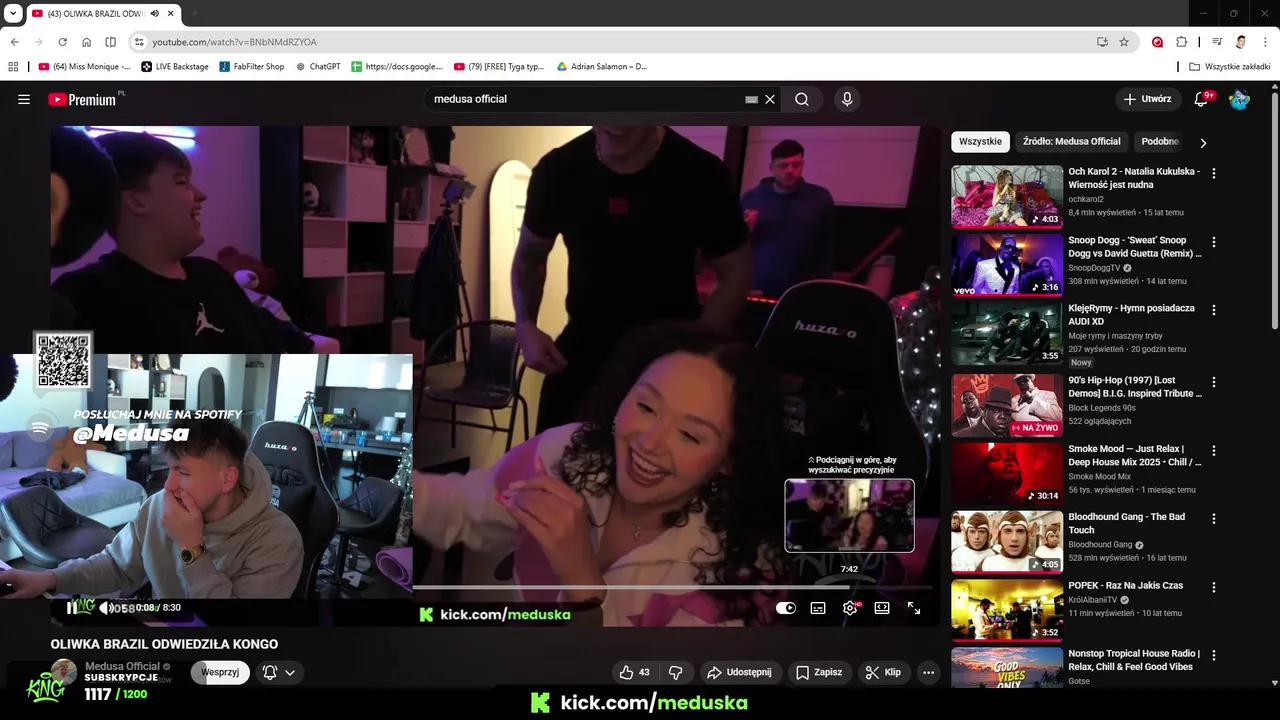1280x720 pixels.
Task: Open Bloodhound Gang The Bad Touch thumbnail
Action: coord(1007,541)
